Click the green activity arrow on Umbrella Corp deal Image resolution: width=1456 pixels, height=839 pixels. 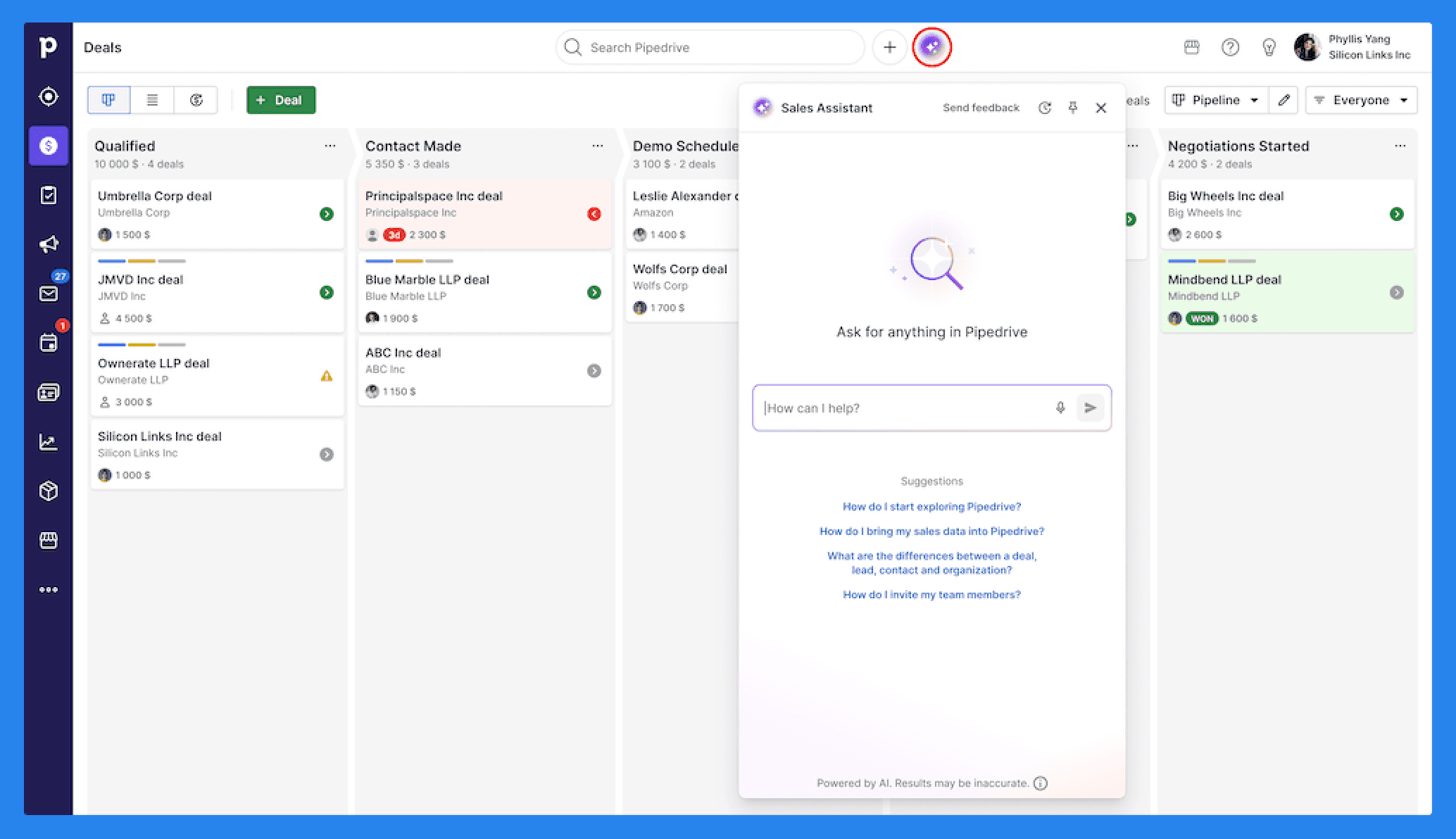point(327,214)
